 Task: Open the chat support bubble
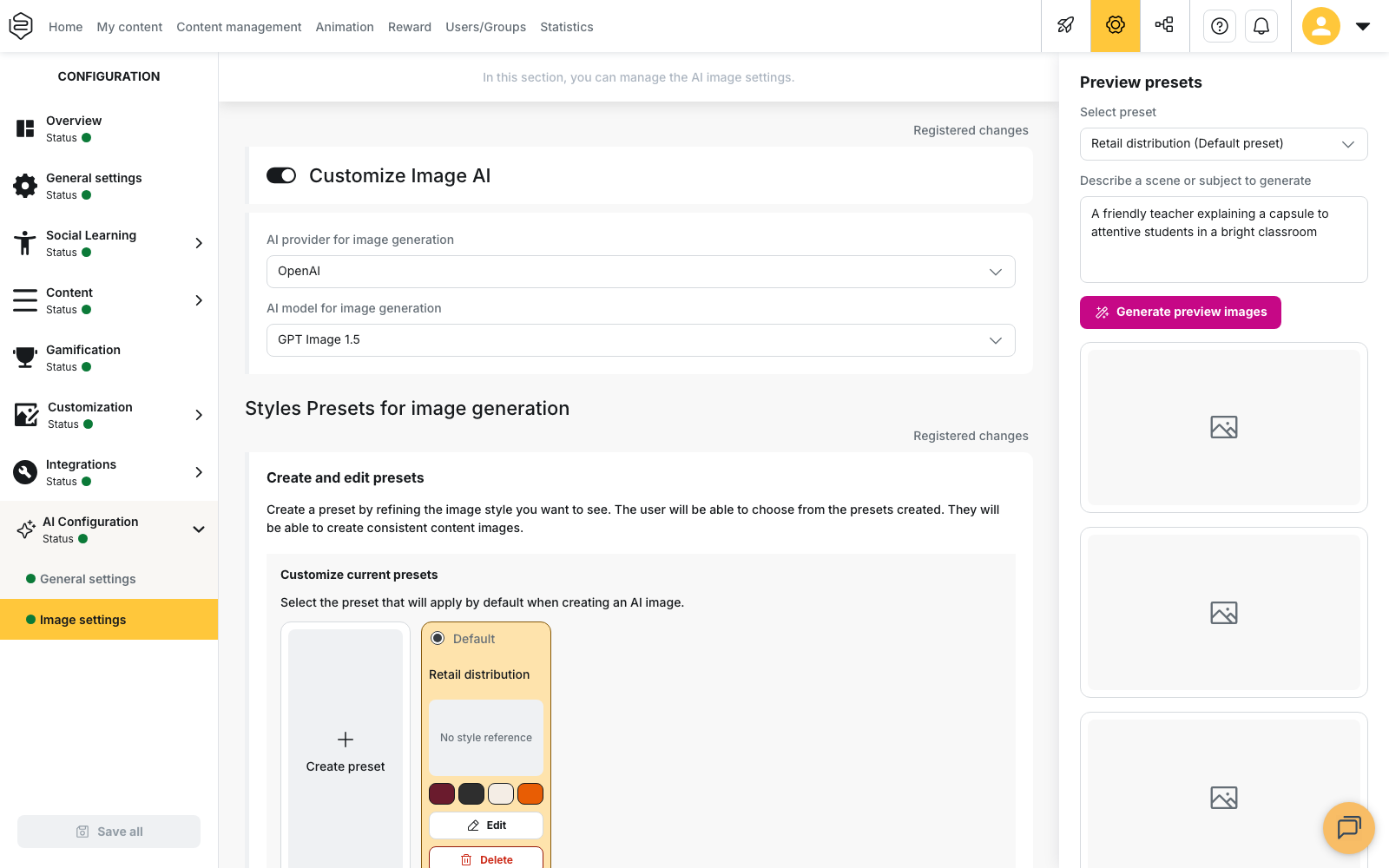coord(1349,828)
